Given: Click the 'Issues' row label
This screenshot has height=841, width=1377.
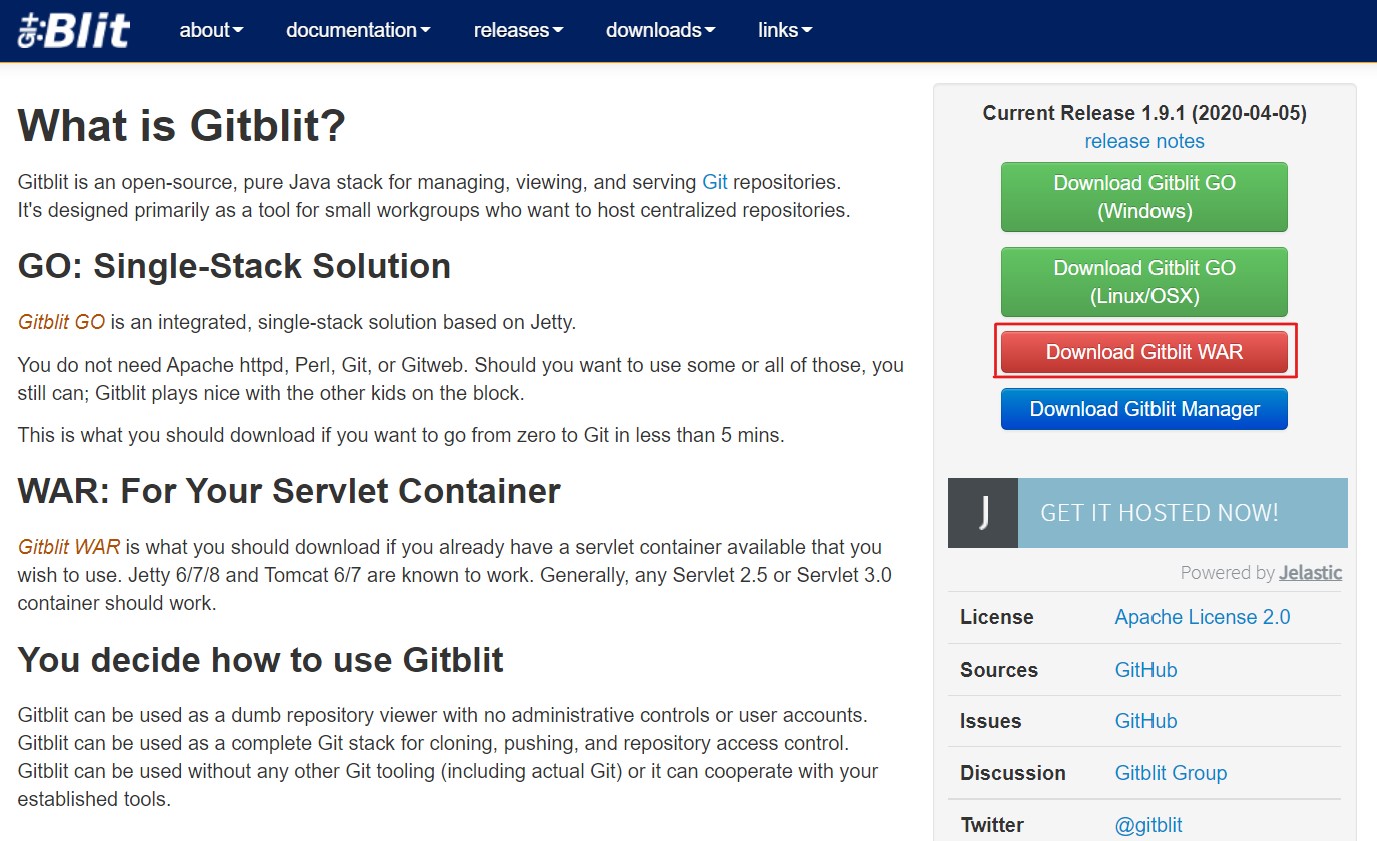Looking at the screenshot, I should [x=990, y=721].
